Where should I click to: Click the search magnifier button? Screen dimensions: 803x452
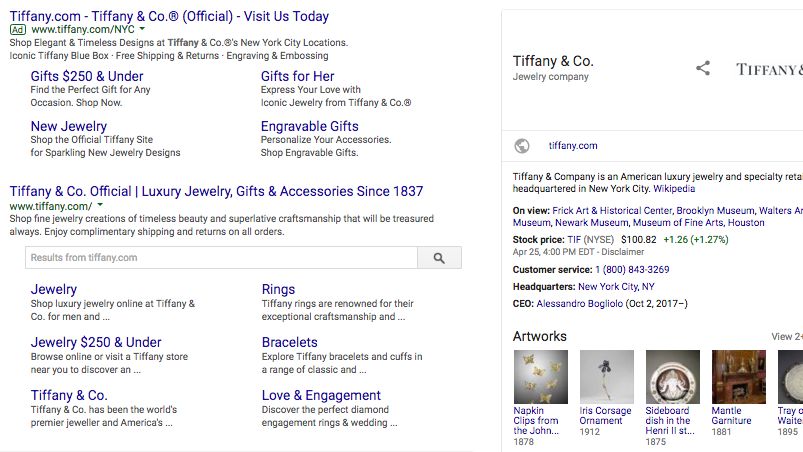pyautogui.click(x=439, y=258)
